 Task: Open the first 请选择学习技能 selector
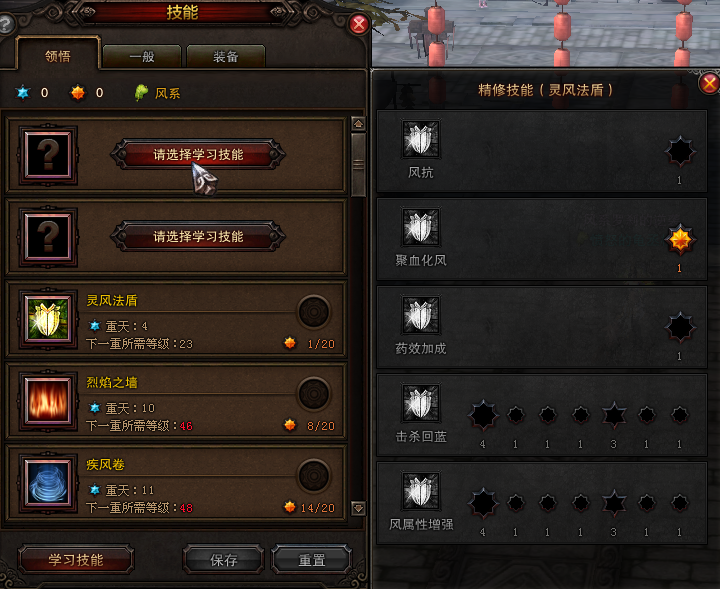coord(198,155)
